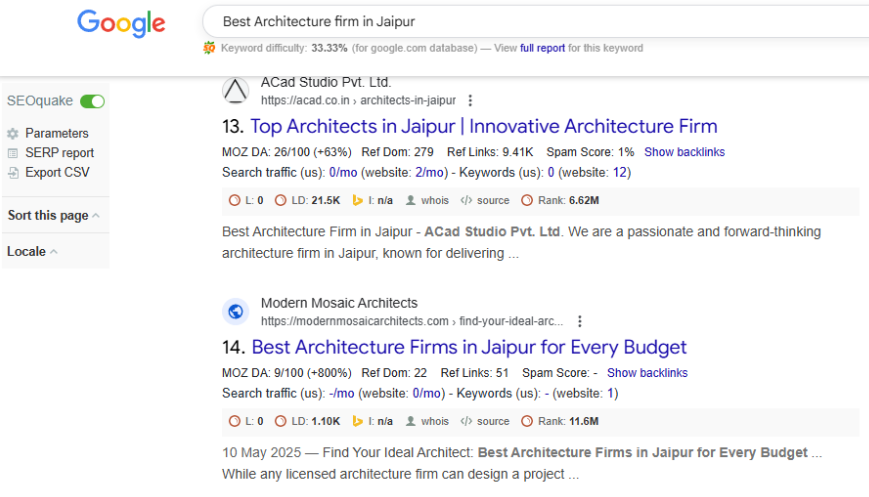This screenshot has height=497, width=869.
Task: Click the Modern Mosaic Architects site name
Action: (x=339, y=303)
